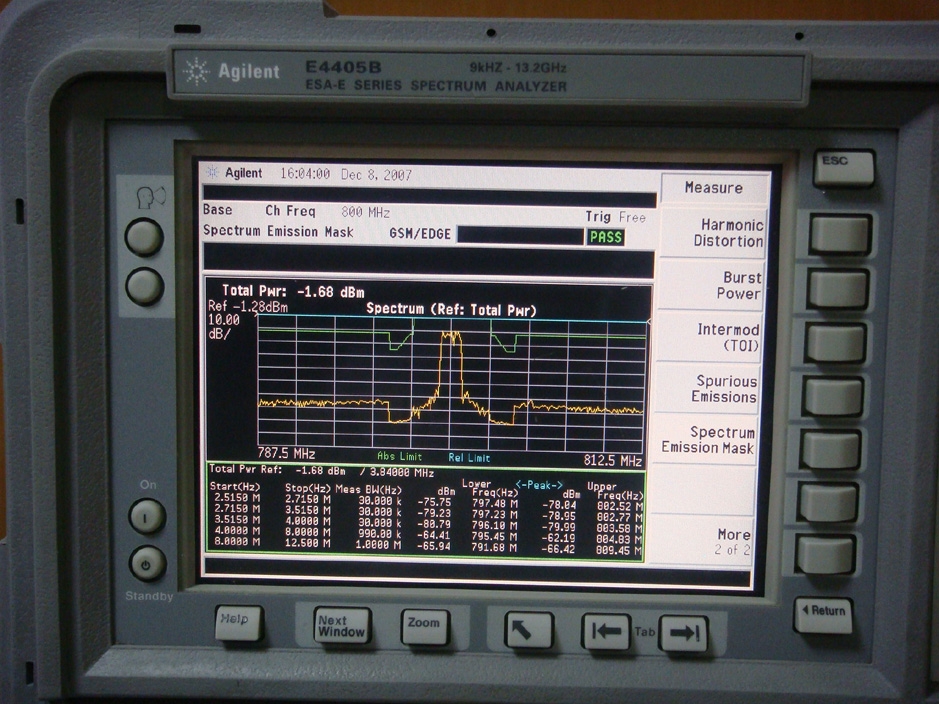Tap the Tab left arrow key
The image size is (939, 704).
point(606,632)
